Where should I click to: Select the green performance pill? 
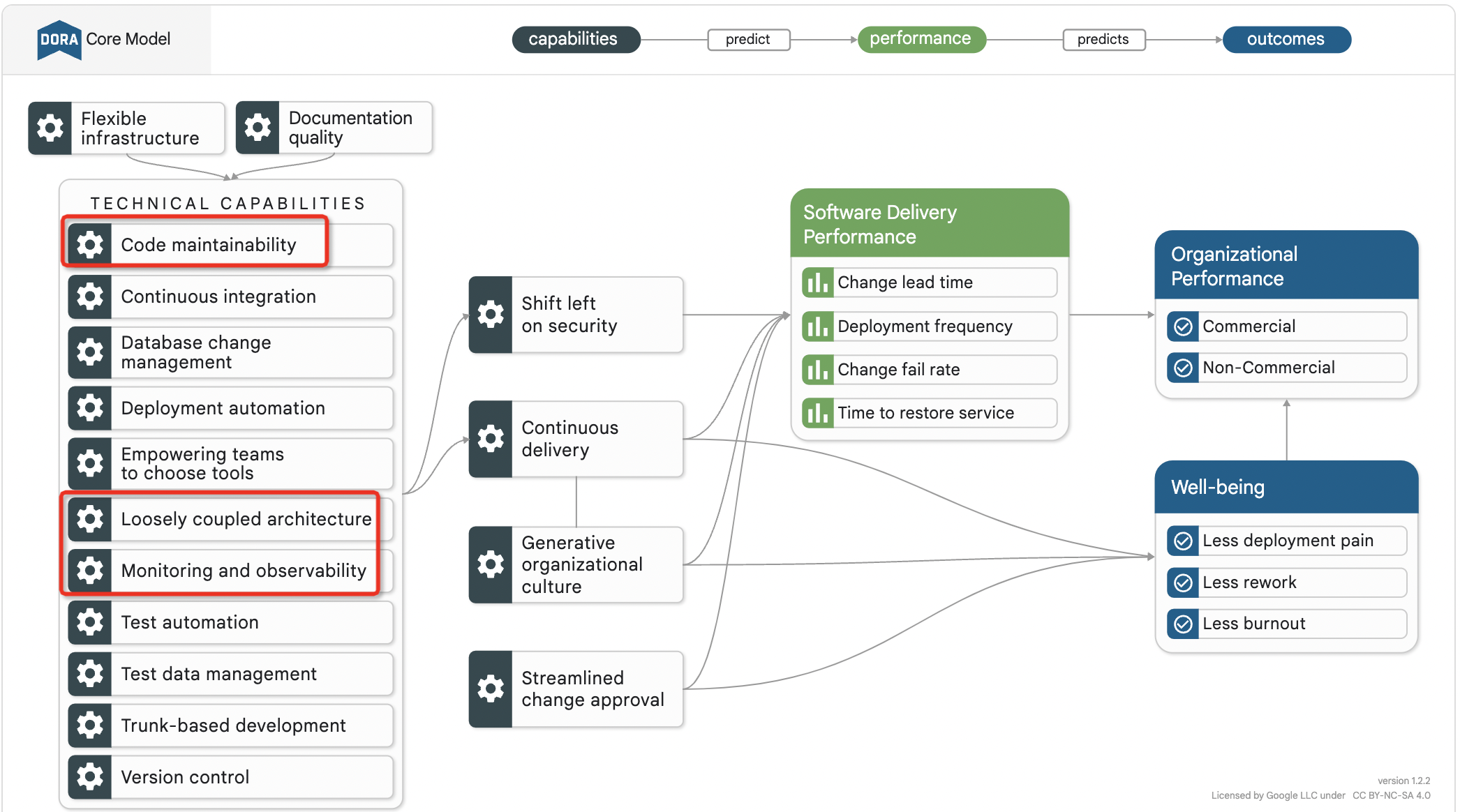(x=921, y=39)
